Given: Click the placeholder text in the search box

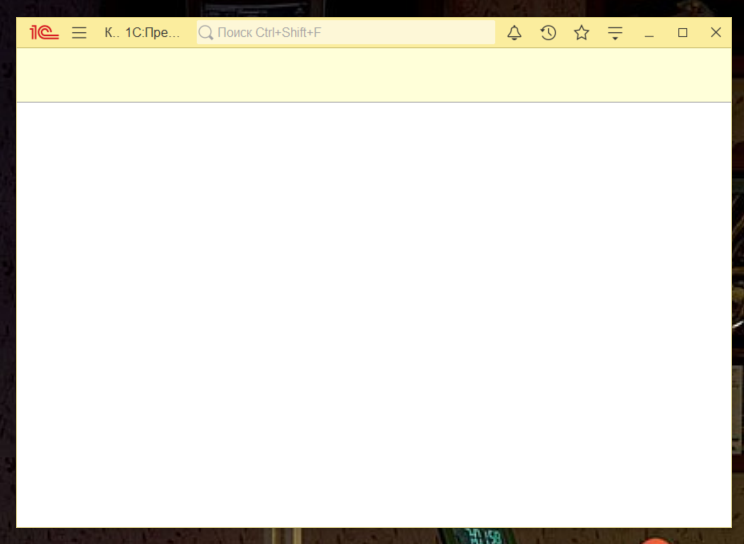Looking at the screenshot, I should click(269, 33).
